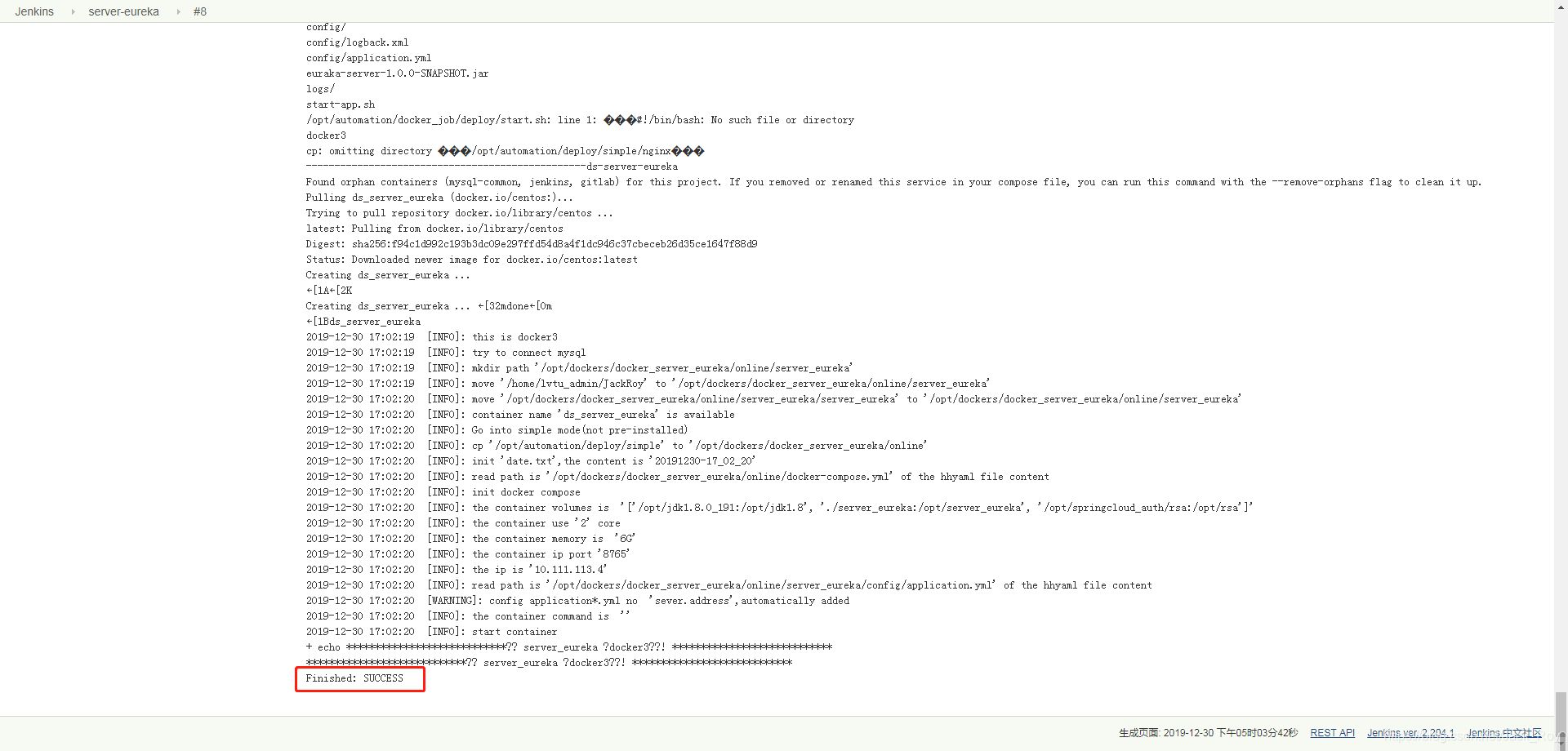This screenshot has width=1568, height=751.
Task: Click the WARNING config application*.yml line
Action: [577, 601]
